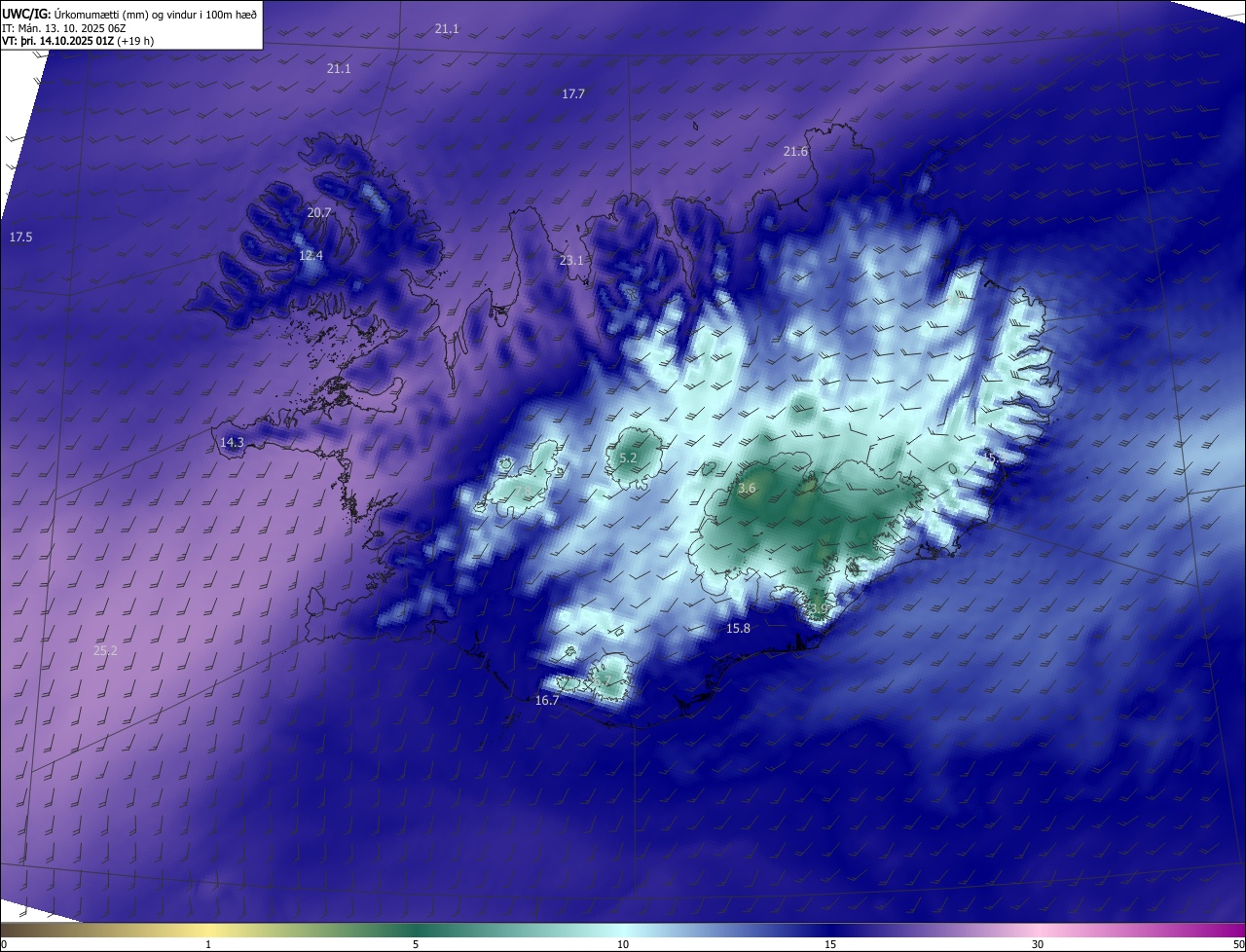This screenshot has height=952, width=1246.
Task: Pick the 12.4 value label
Action: (311, 255)
